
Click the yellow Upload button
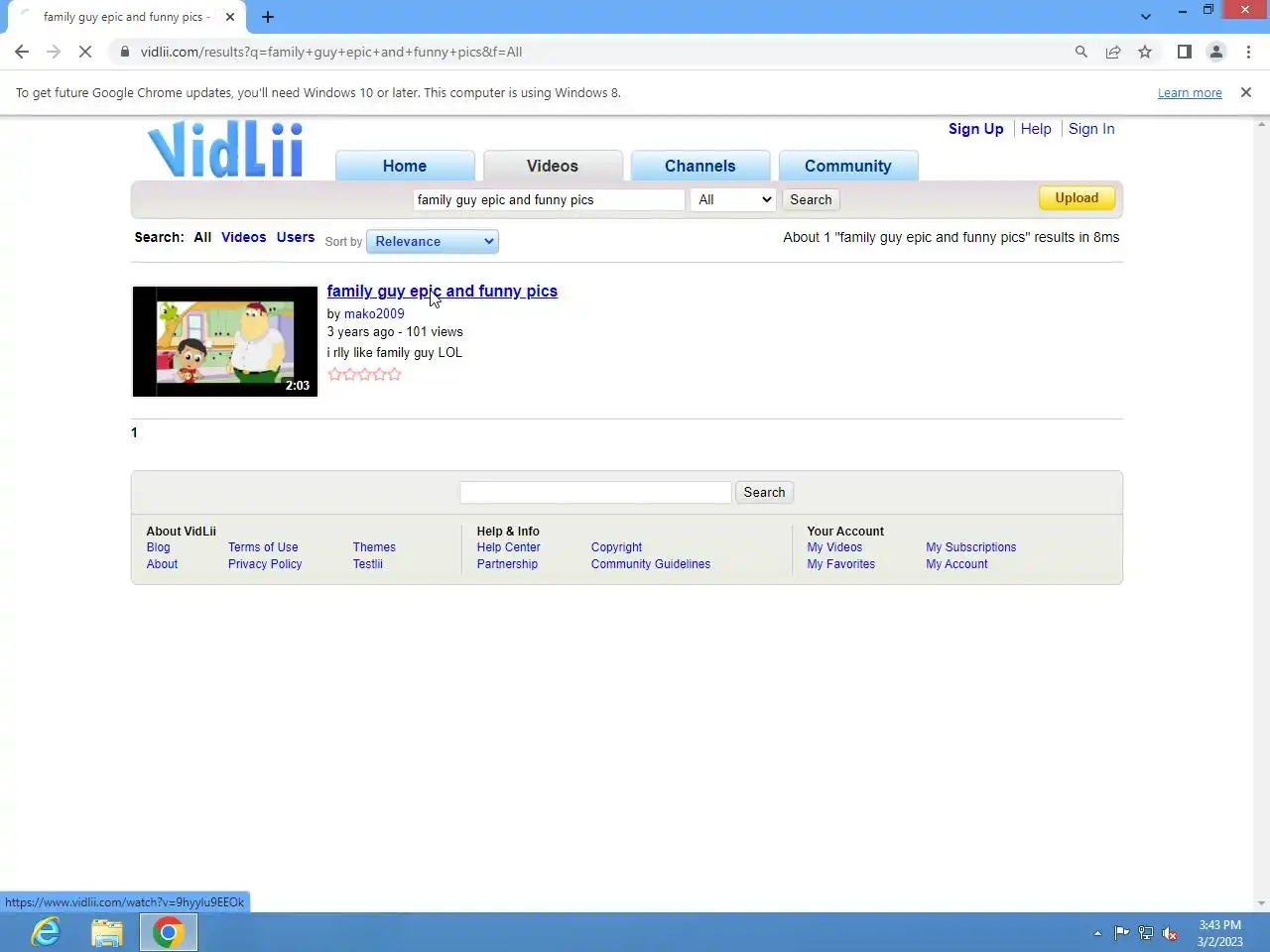[1077, 198]
